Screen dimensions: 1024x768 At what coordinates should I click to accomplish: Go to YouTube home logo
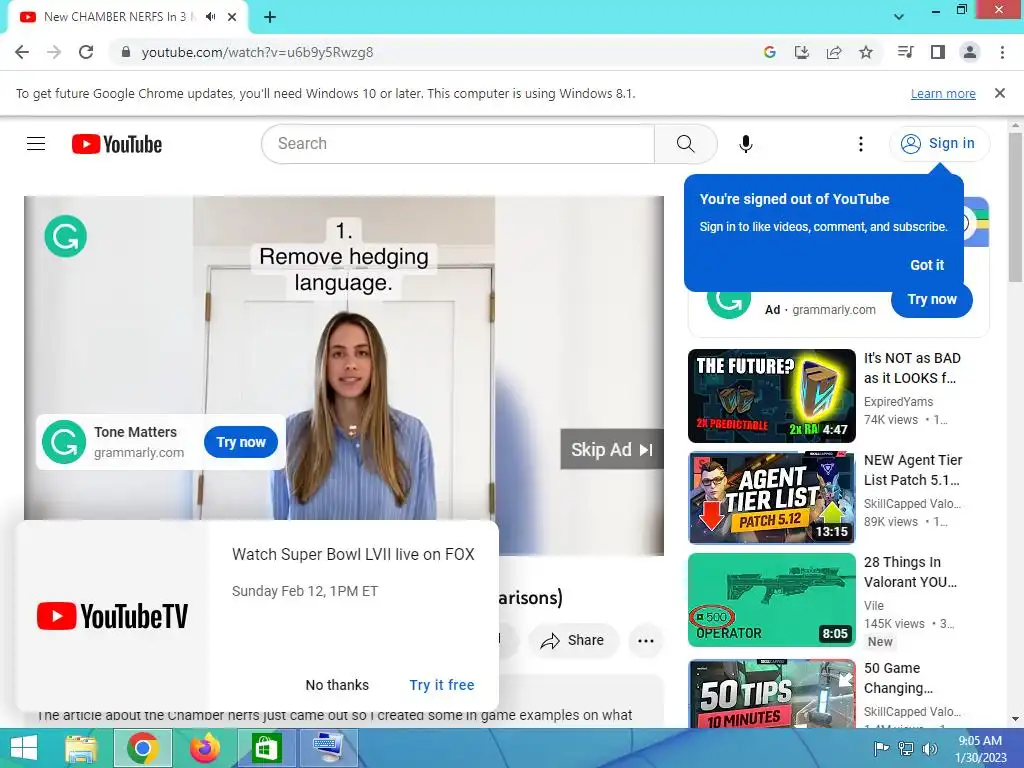(x=117, y=144)
